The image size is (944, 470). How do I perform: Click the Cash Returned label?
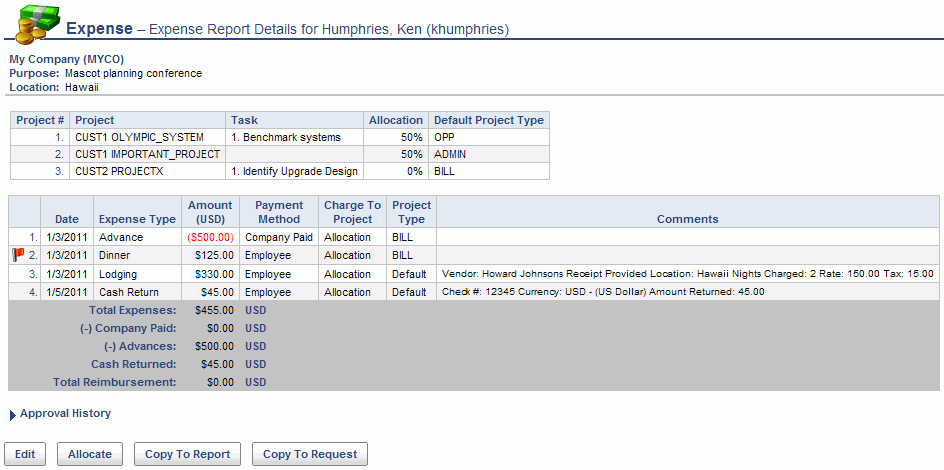click(x=134, y=365)
